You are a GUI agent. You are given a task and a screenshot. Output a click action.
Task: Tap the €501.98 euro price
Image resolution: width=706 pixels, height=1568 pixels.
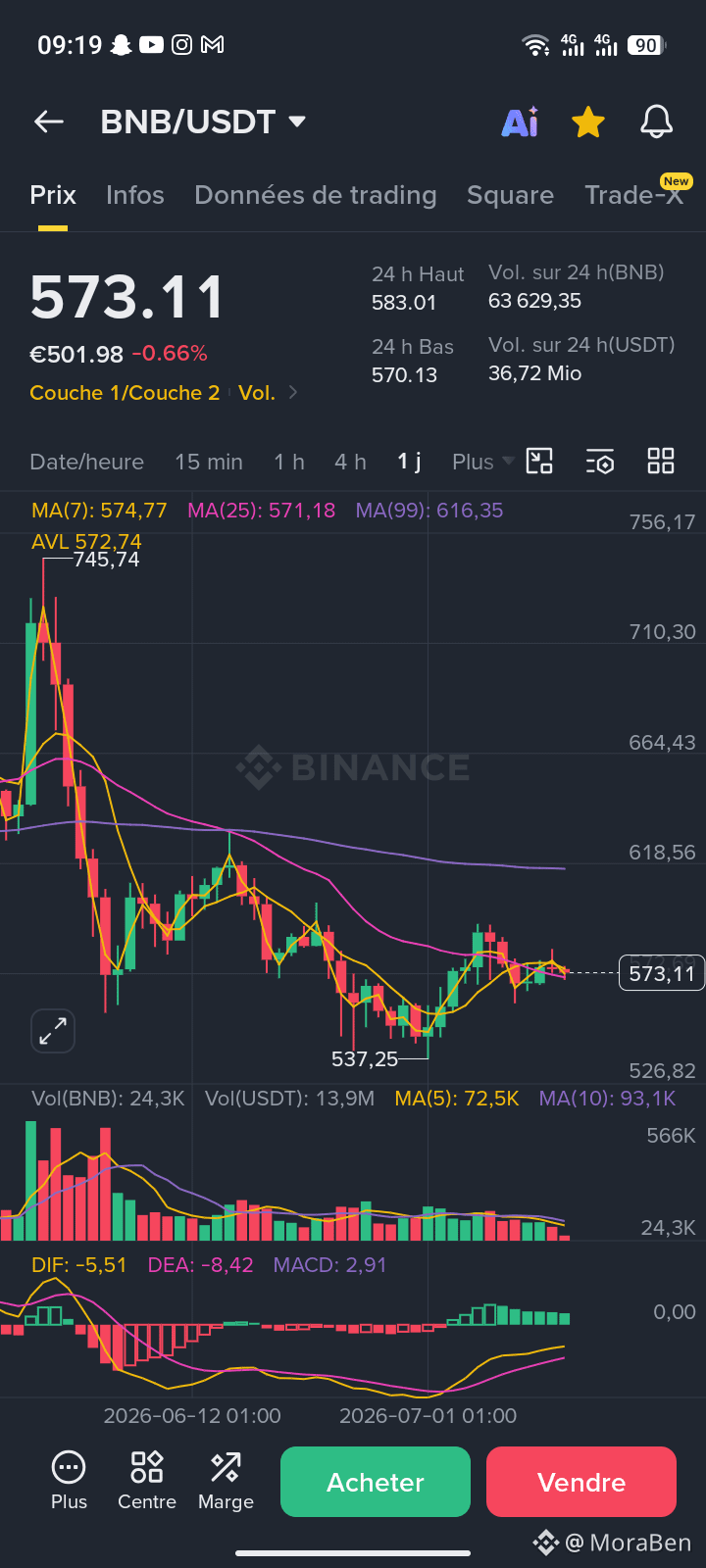click(x=76, y=354)
